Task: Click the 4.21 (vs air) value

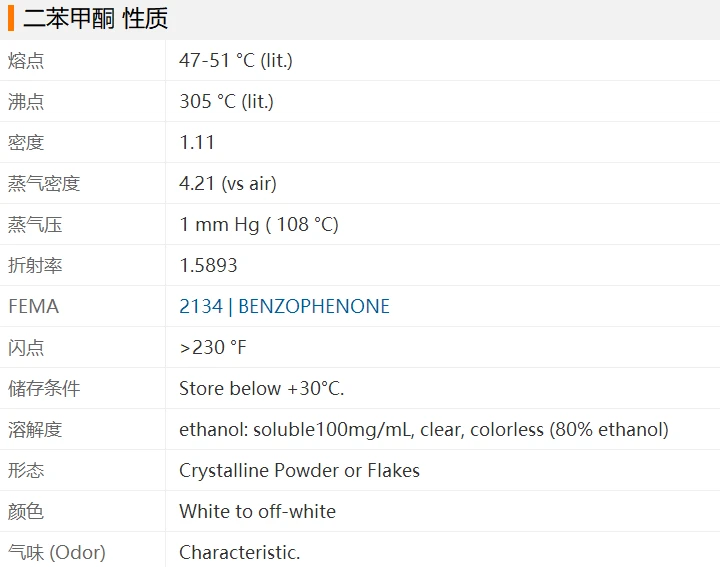Action: [228, 184]
